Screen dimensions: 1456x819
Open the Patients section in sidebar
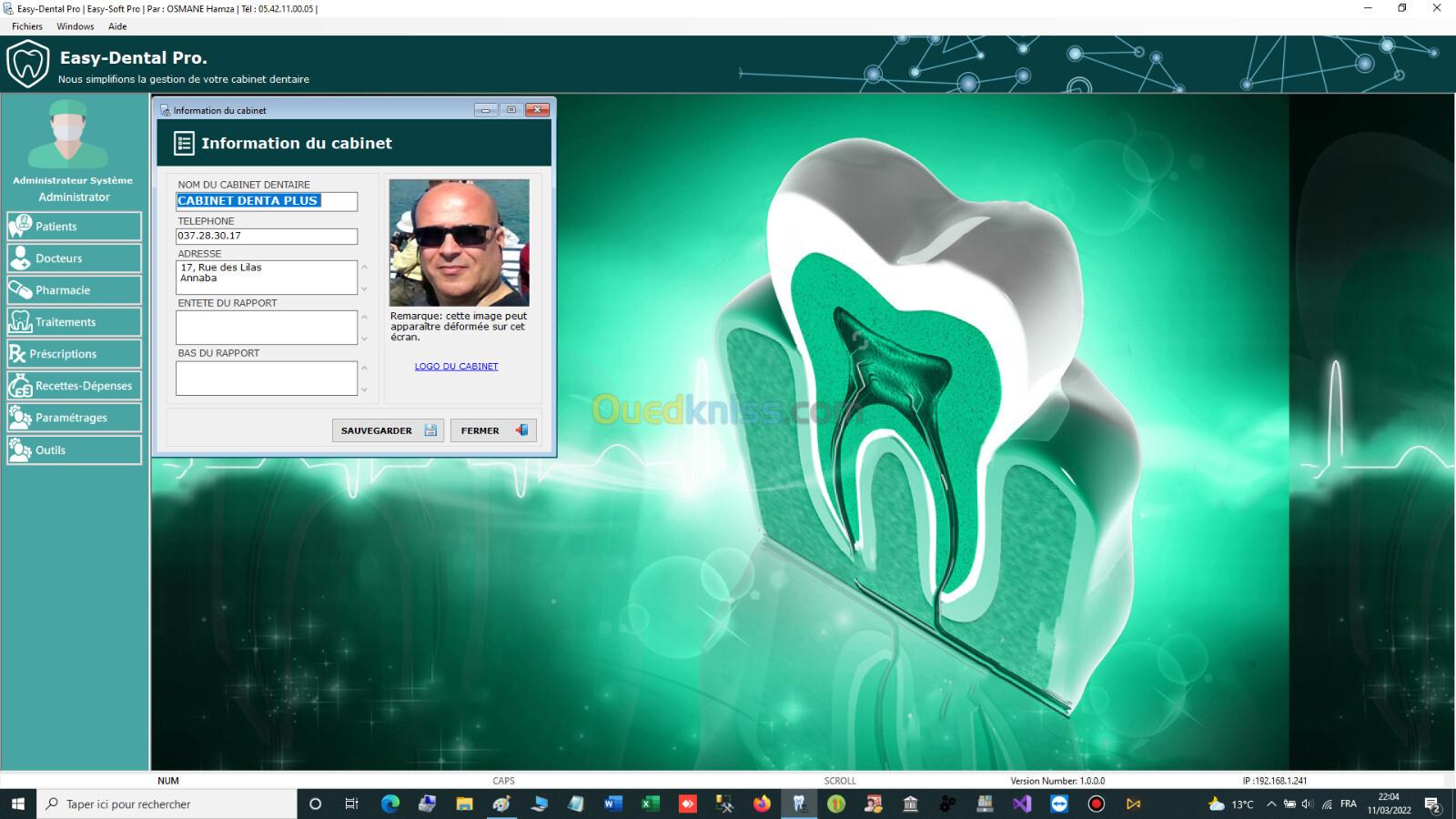75,227
